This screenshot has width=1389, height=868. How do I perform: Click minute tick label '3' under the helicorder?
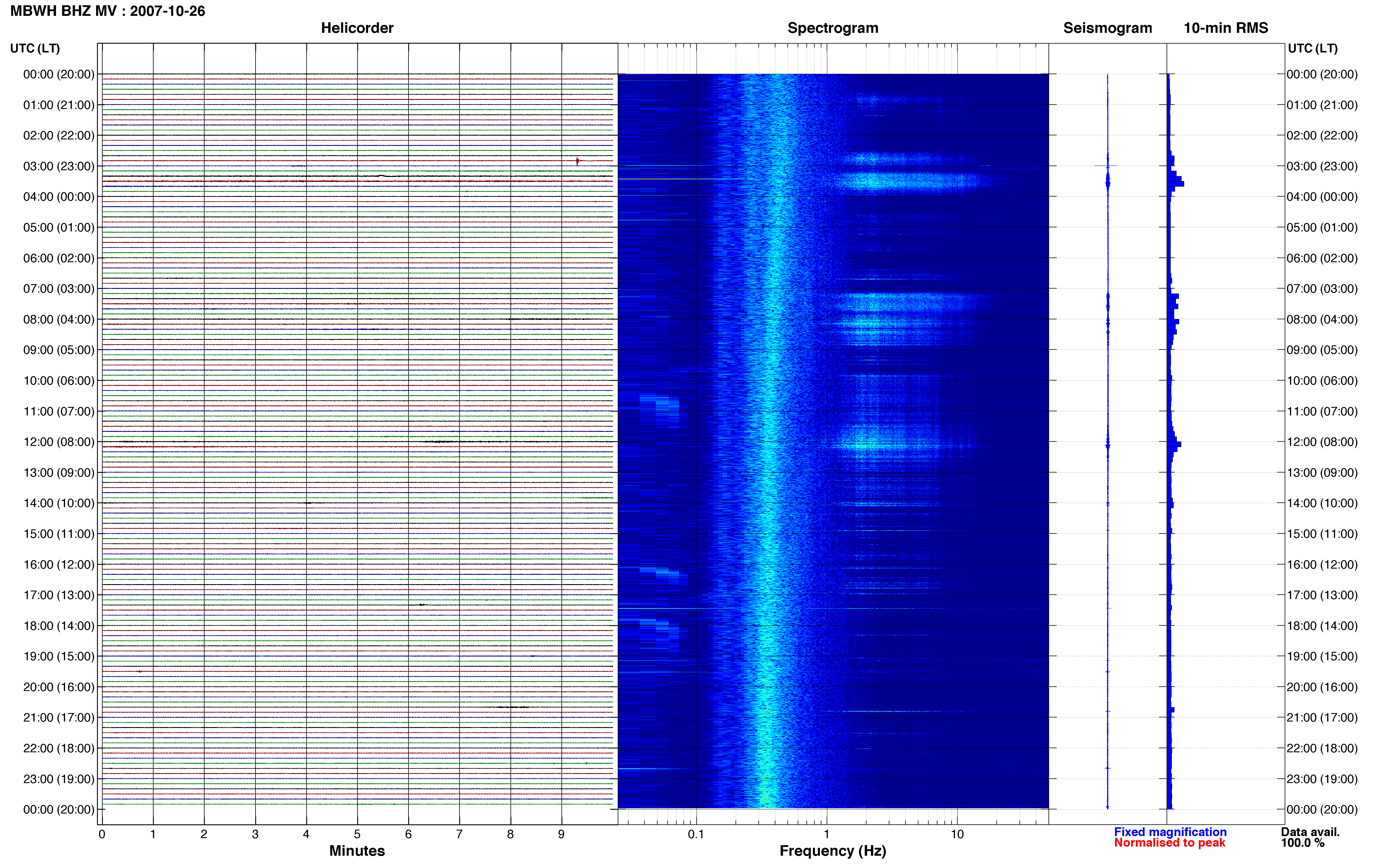255,835
